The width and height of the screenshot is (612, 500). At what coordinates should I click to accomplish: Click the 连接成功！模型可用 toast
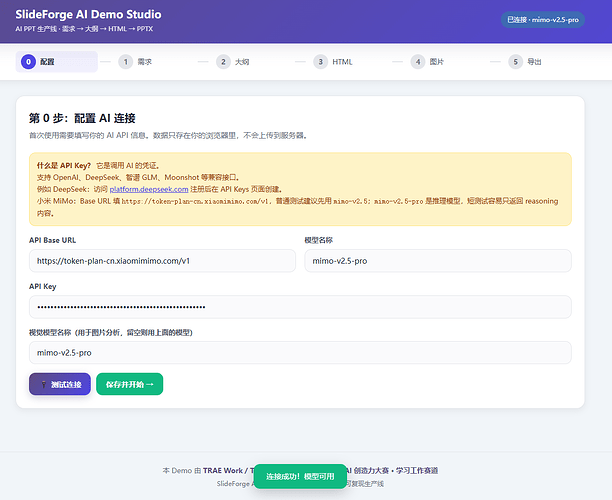pos(300,476)
